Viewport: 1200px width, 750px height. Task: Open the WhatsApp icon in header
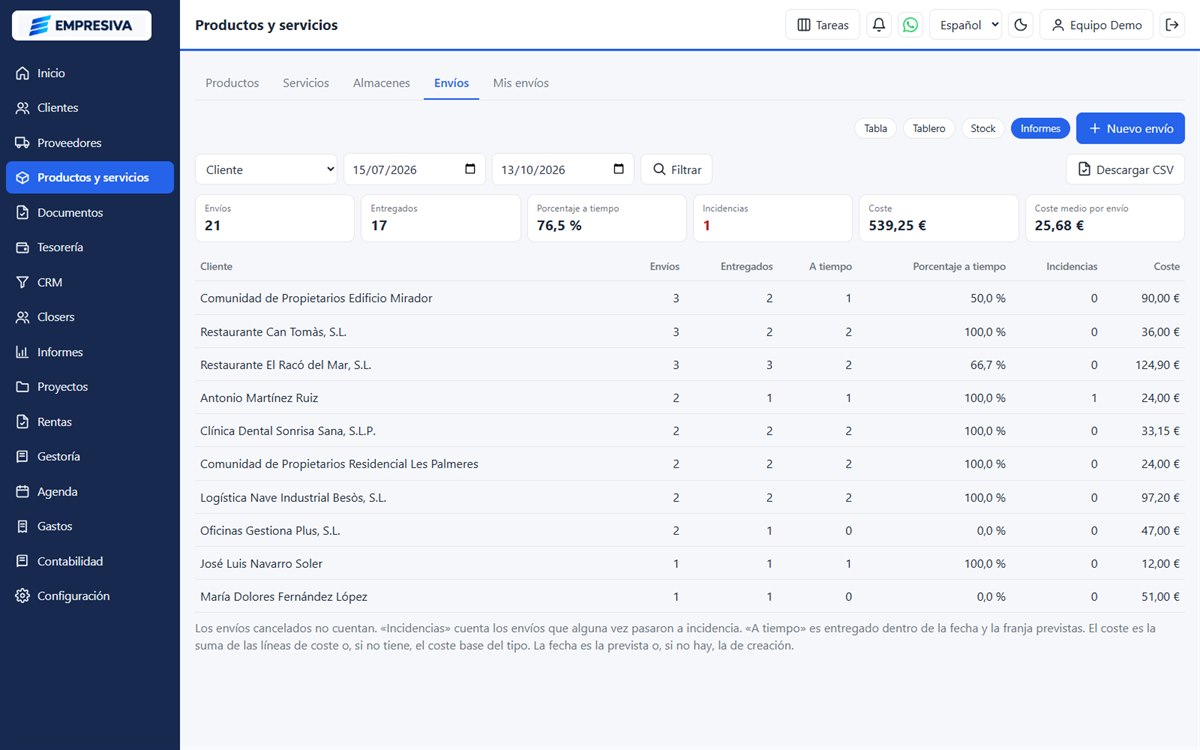point(910,25)
